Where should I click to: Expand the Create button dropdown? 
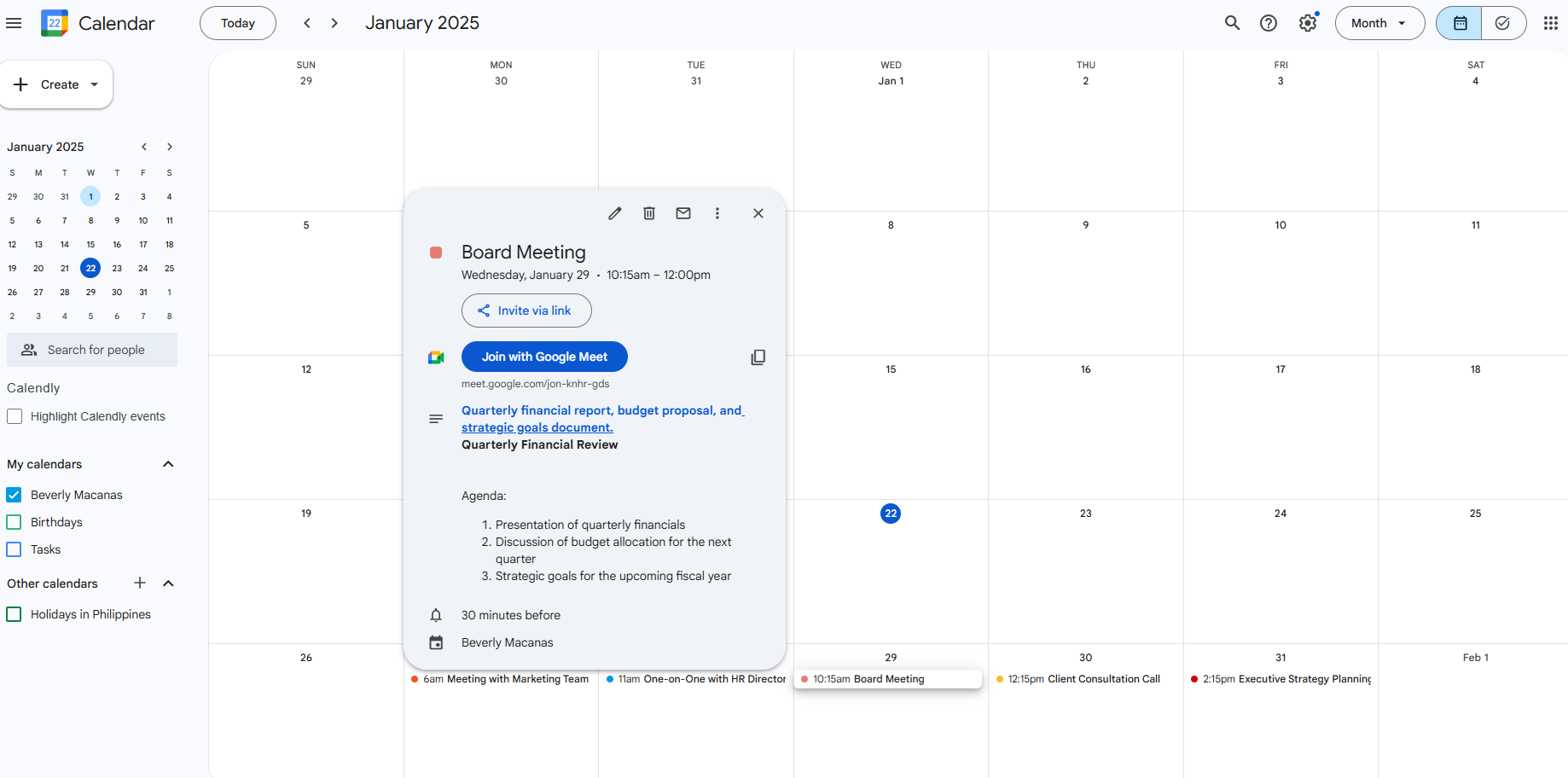tap(95, 84)
